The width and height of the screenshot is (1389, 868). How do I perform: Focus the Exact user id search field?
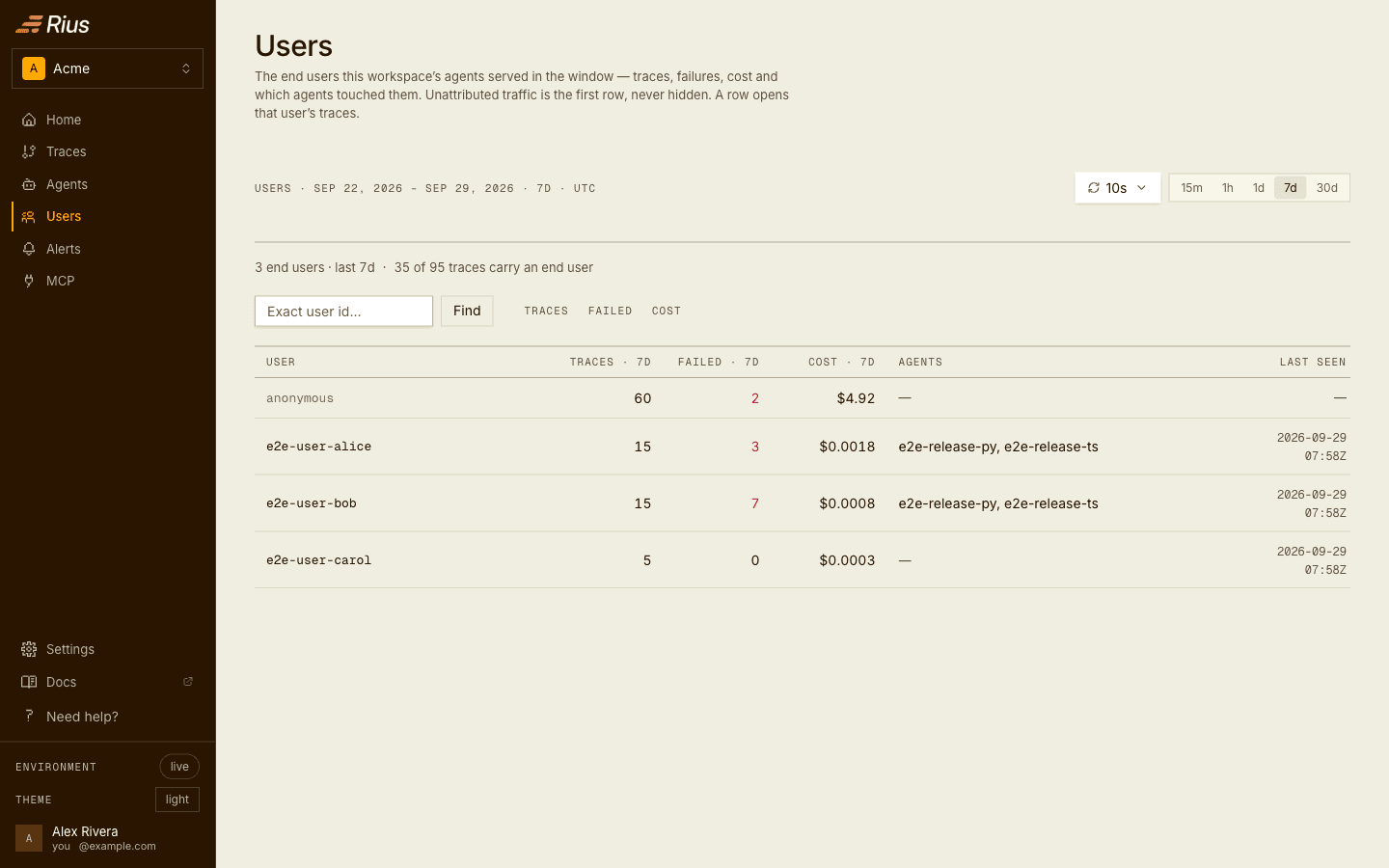coord(343,311)
